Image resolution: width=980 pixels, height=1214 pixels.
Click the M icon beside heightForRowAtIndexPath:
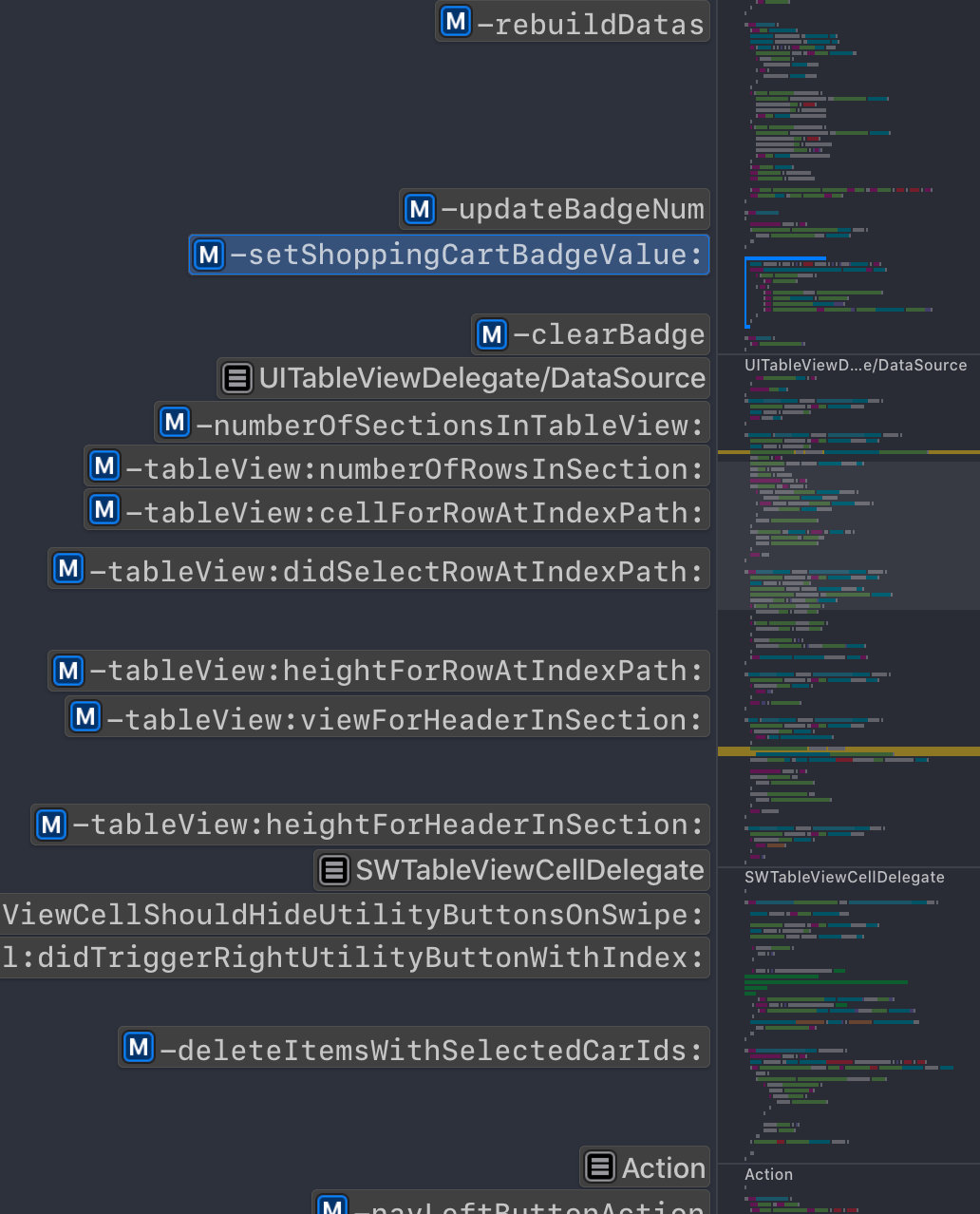(68, 671)
